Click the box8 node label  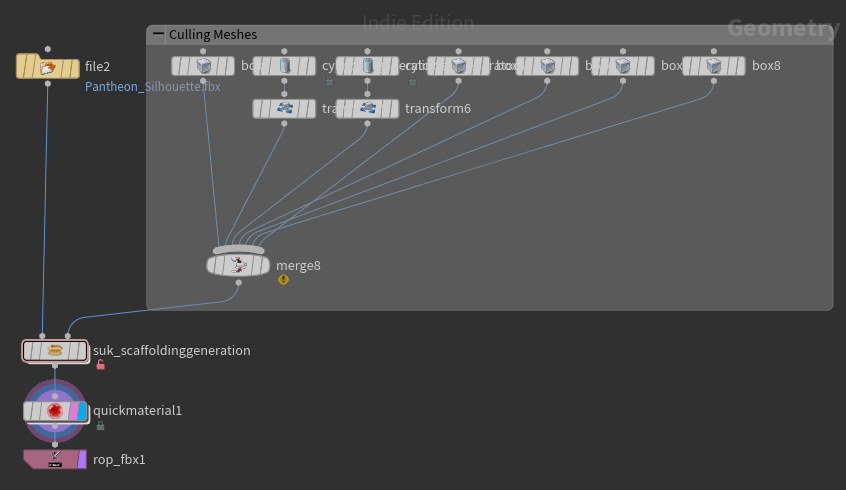[x=766, y=66]
